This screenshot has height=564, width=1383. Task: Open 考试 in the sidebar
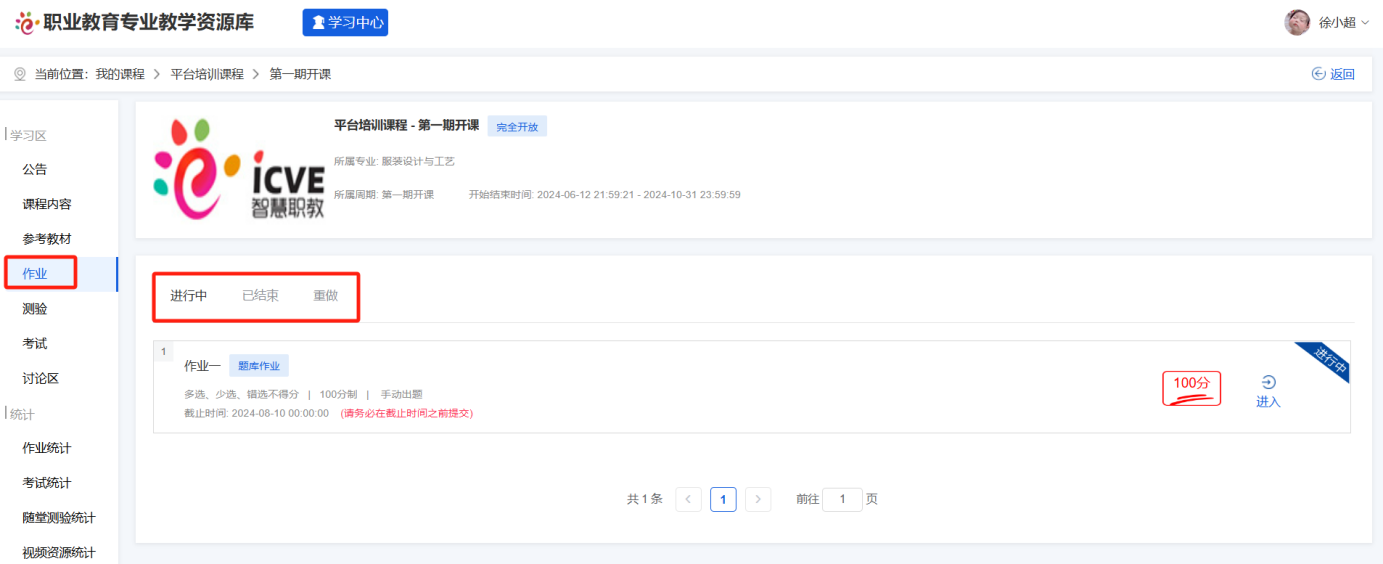[x=35, y=343]
